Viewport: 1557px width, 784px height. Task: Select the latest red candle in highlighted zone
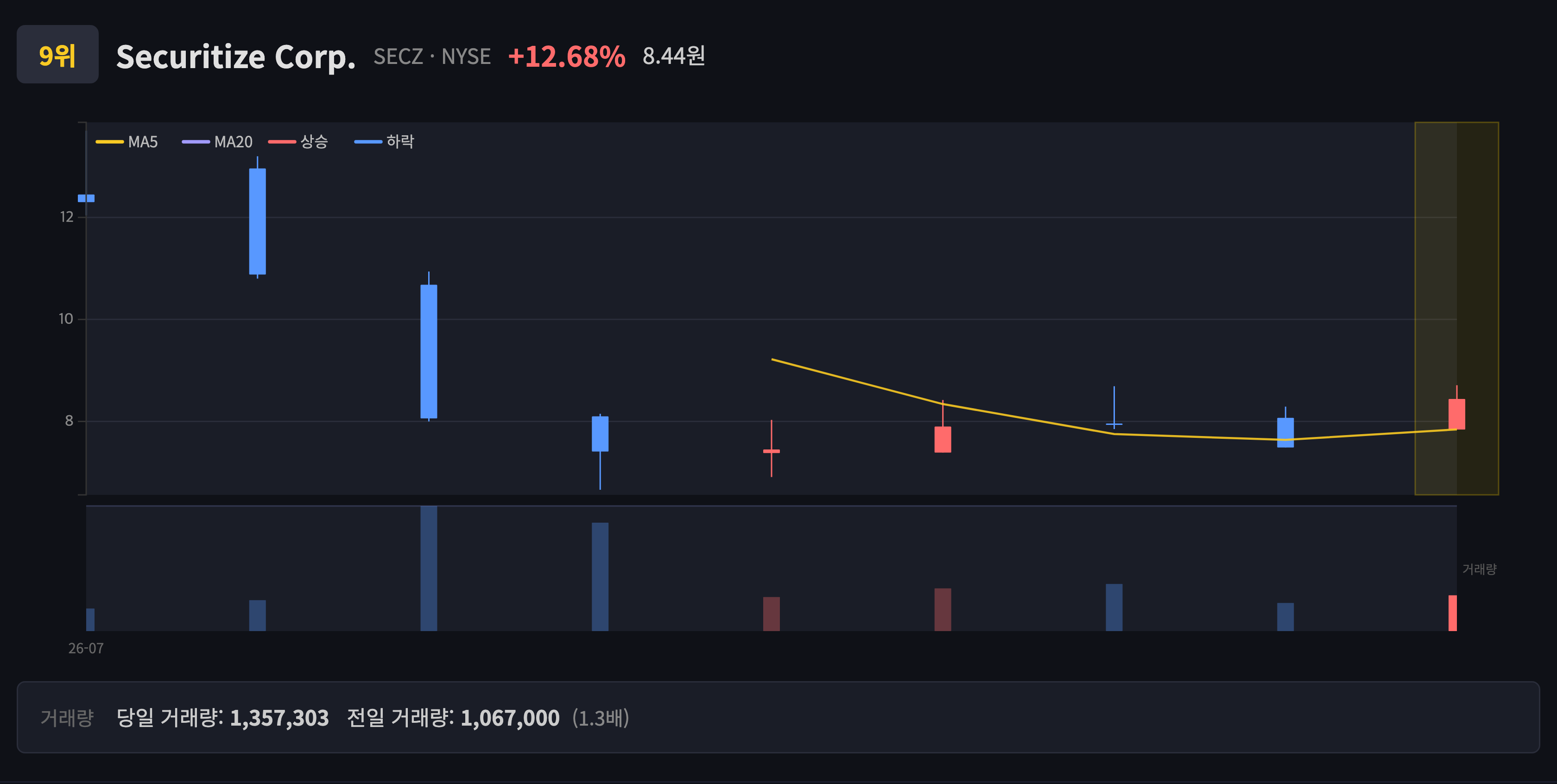pos(1456,414)
